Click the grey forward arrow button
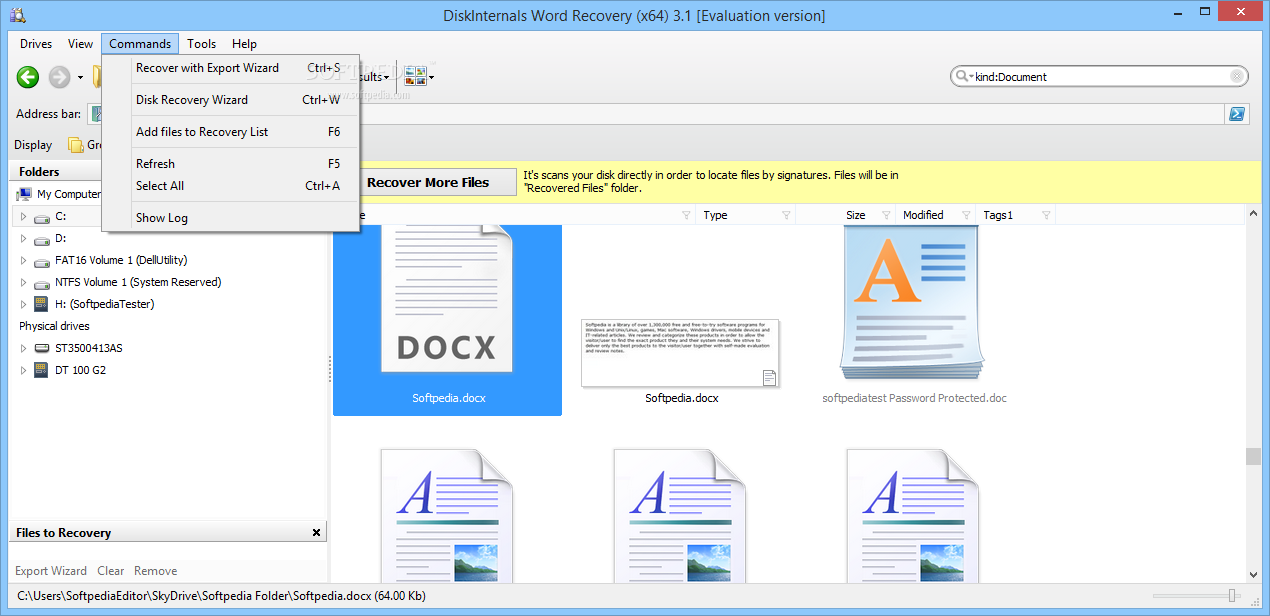The width and height of the screenshot is (1270, 616). point(60,77)
